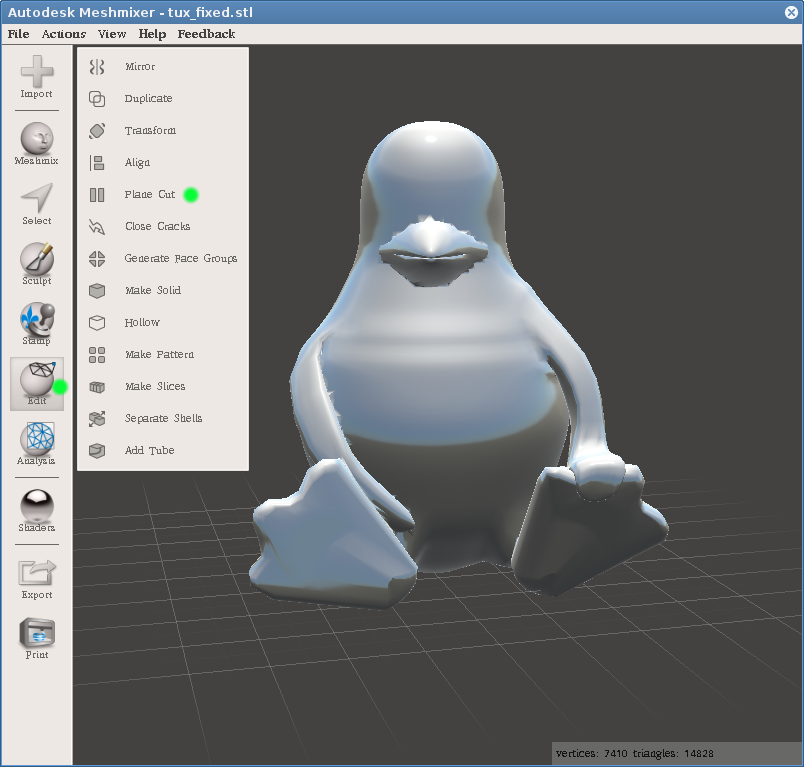Click the Close Cracks icon

(97, 227)
